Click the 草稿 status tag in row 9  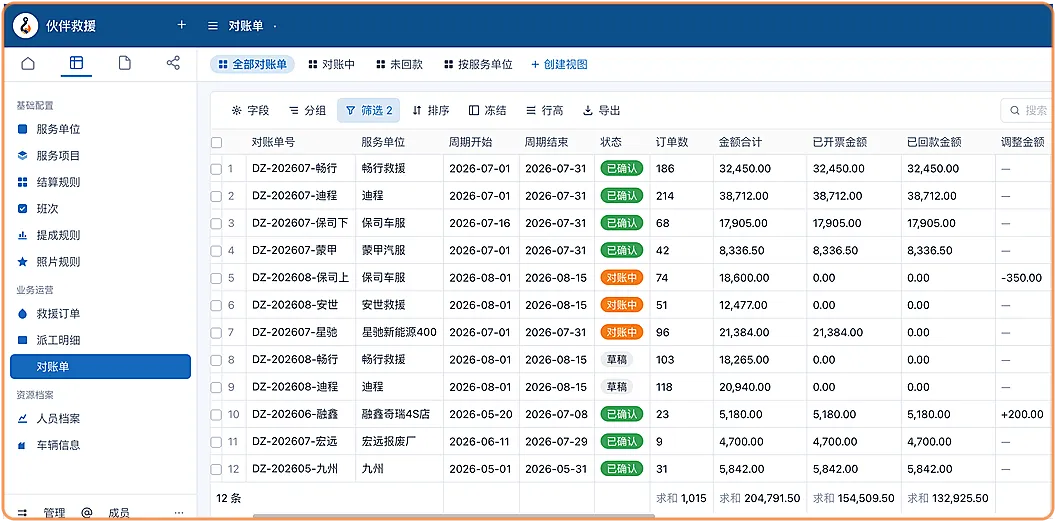[x=617, y=387]
